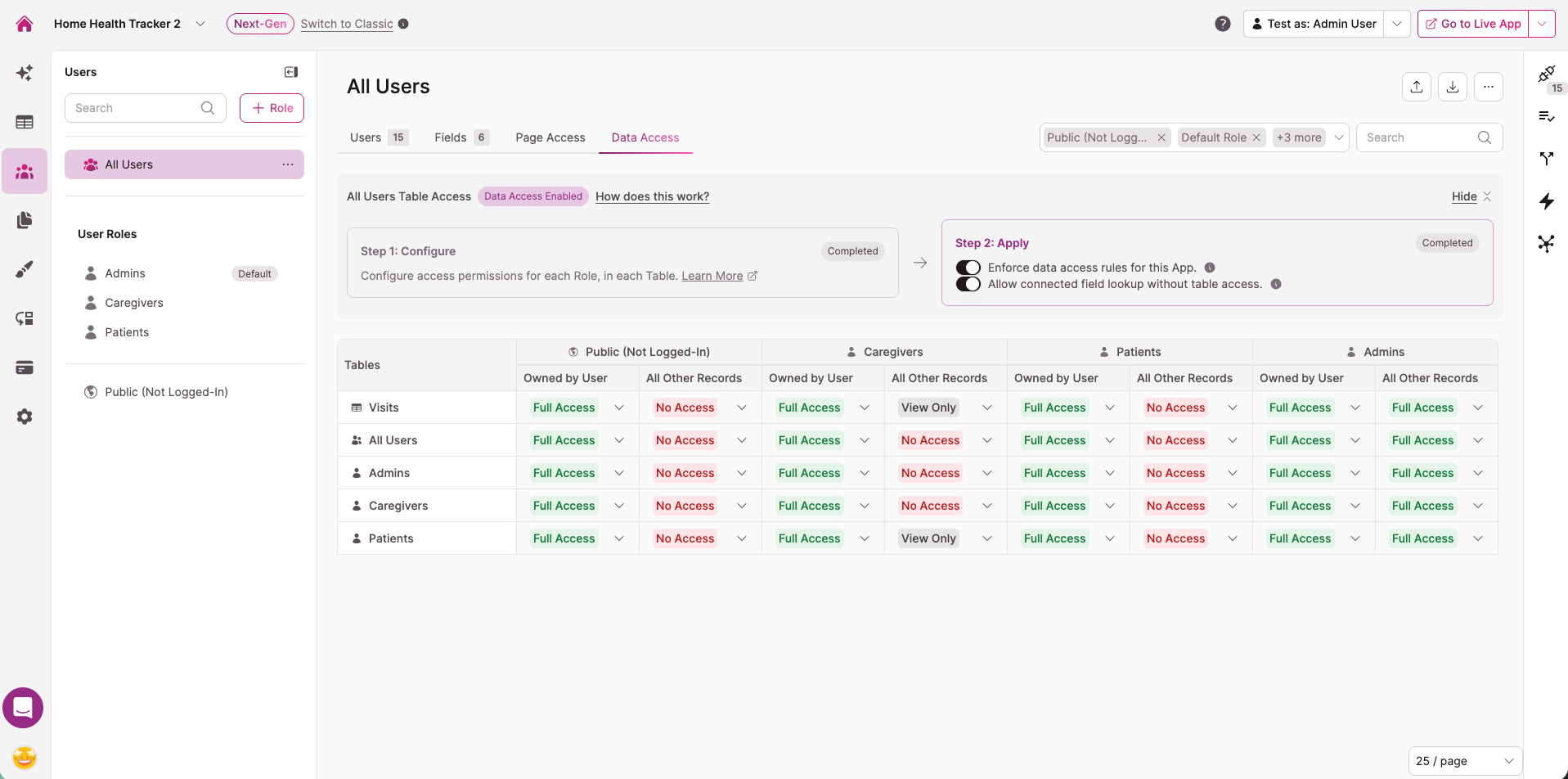Viewport: 1568px width, 779px height.
Task: Open the Flows lightning bolt icon
Action: 1546,201
